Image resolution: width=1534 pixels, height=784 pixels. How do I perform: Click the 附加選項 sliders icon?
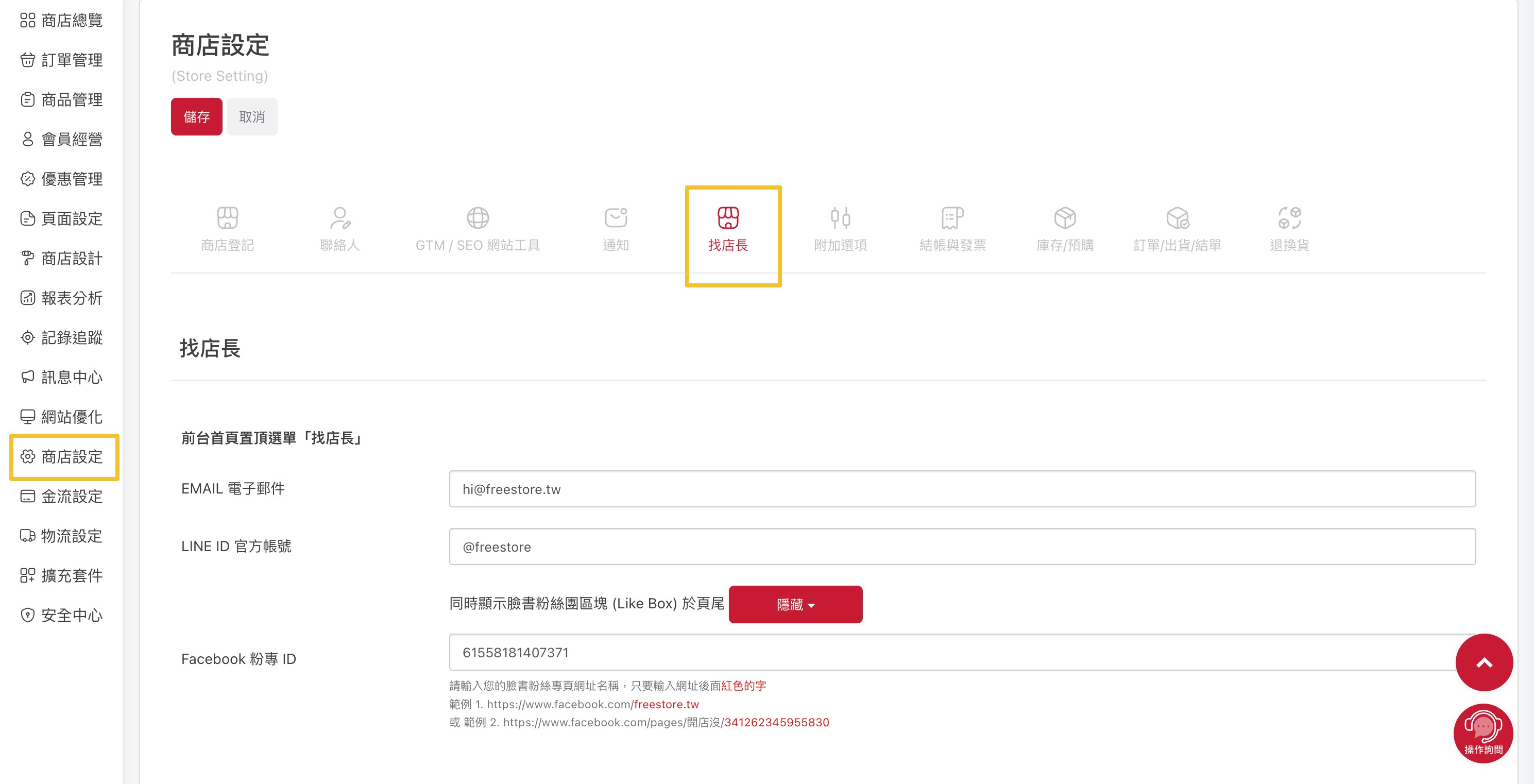pyautogui.click(x=840, y=218)
